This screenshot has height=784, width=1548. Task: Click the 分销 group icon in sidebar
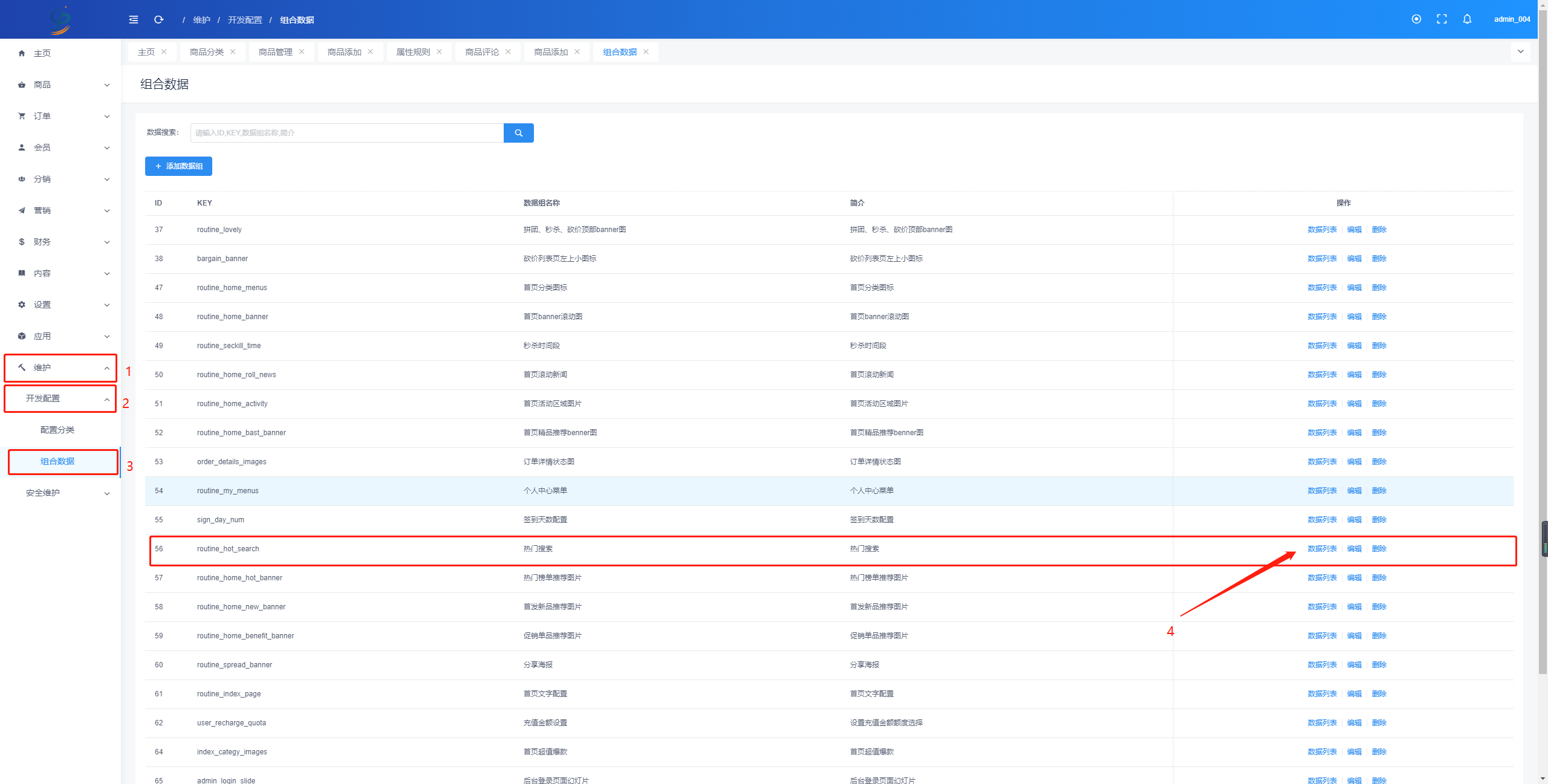coord(22,179)
